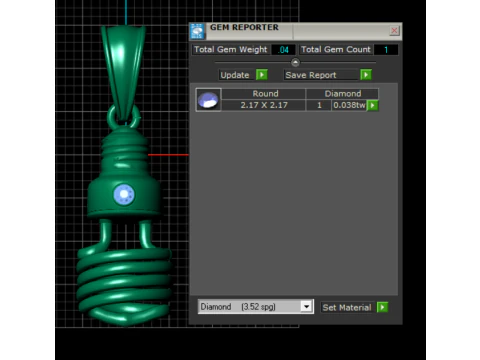Click the 'Round' gem shape cell
The width and height of the screenshot is (480, 360).
pyautogui.click(x=264, y=94)
